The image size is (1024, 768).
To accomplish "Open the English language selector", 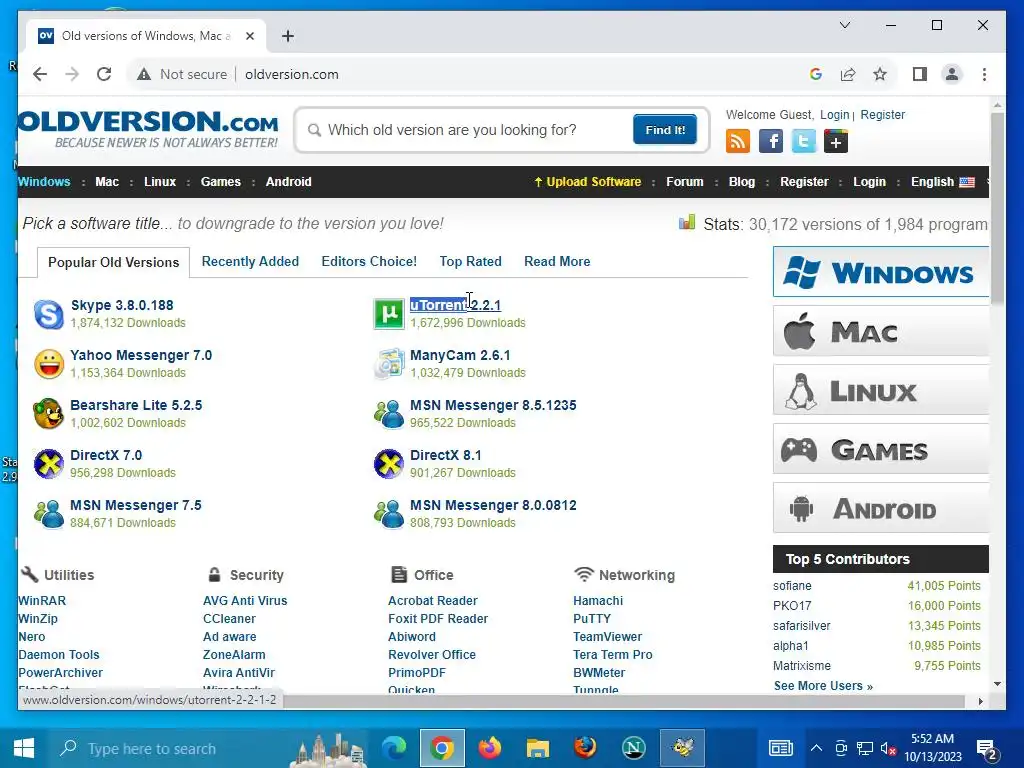I will point(942,182).
